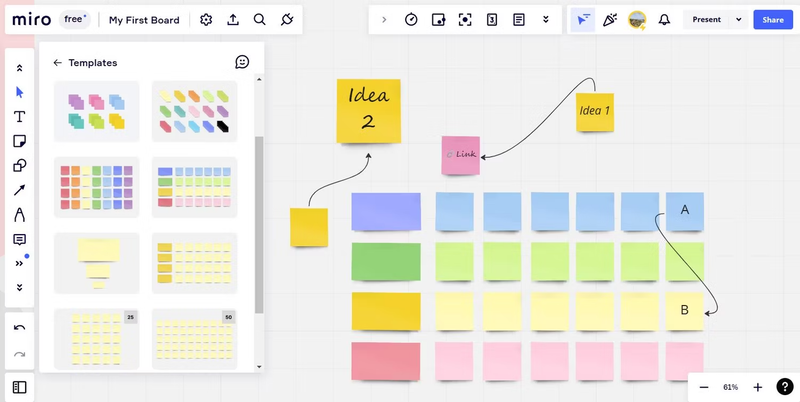This screenshot has width=800, height=402.
Task: Select the purple header sticky note
Action: point(386,211)
